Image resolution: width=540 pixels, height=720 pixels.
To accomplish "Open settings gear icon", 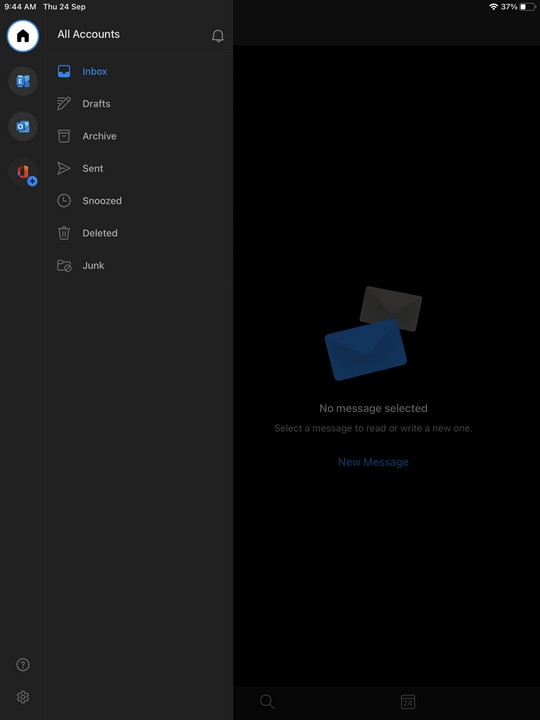I will pos(23,697).
